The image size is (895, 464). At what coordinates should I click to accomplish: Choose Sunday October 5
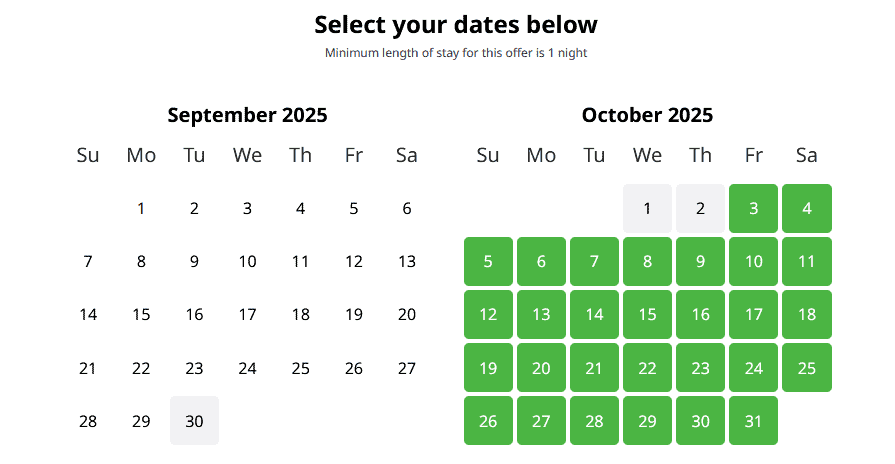pyautogui.click(x=488, y=261)
